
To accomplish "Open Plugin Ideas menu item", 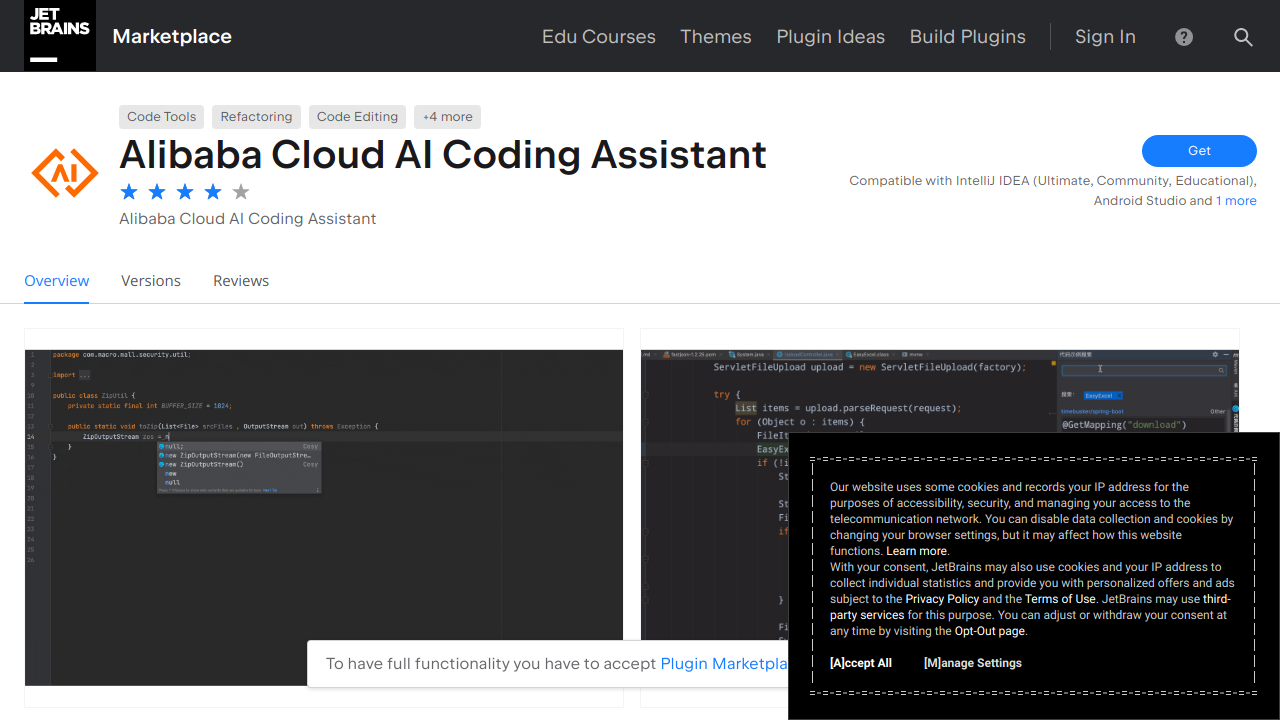I will tap(831, 37).
